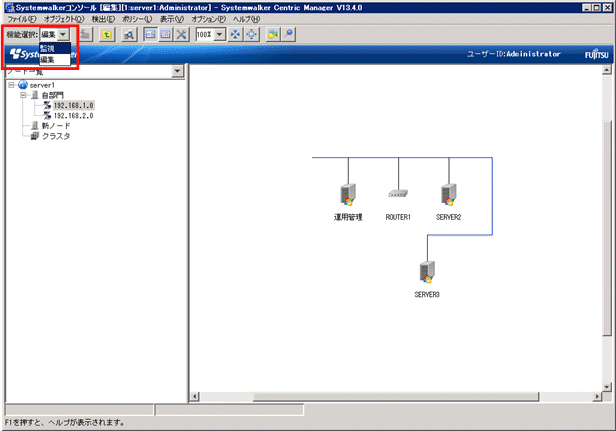
Task: Click the yellow-green object toolbar icon
Action: tap(273, 35)
